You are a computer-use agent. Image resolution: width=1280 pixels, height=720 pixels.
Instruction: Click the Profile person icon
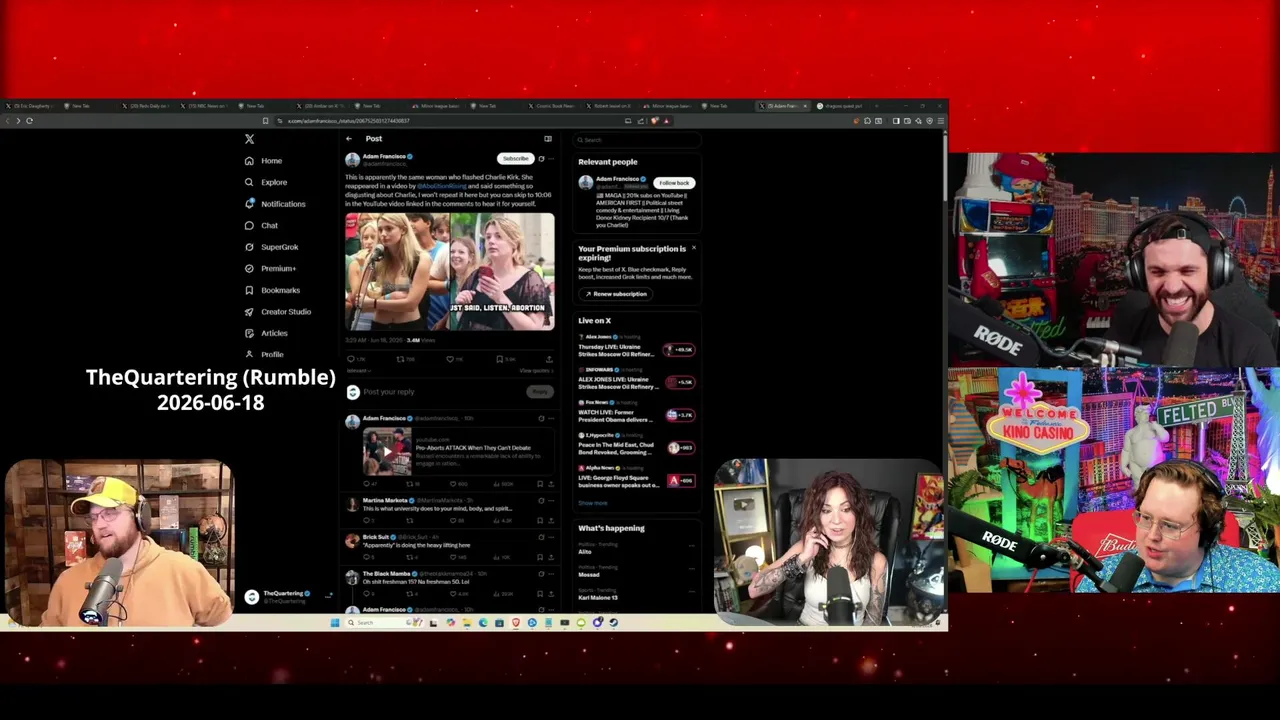click(x=249, y=354)
